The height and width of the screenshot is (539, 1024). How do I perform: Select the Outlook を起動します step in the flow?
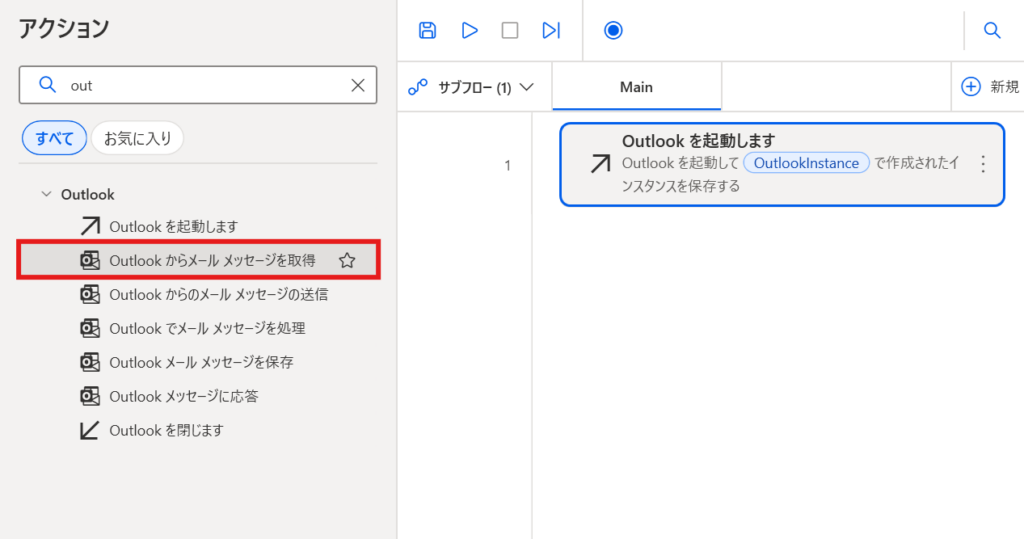(x=782, y=165)
